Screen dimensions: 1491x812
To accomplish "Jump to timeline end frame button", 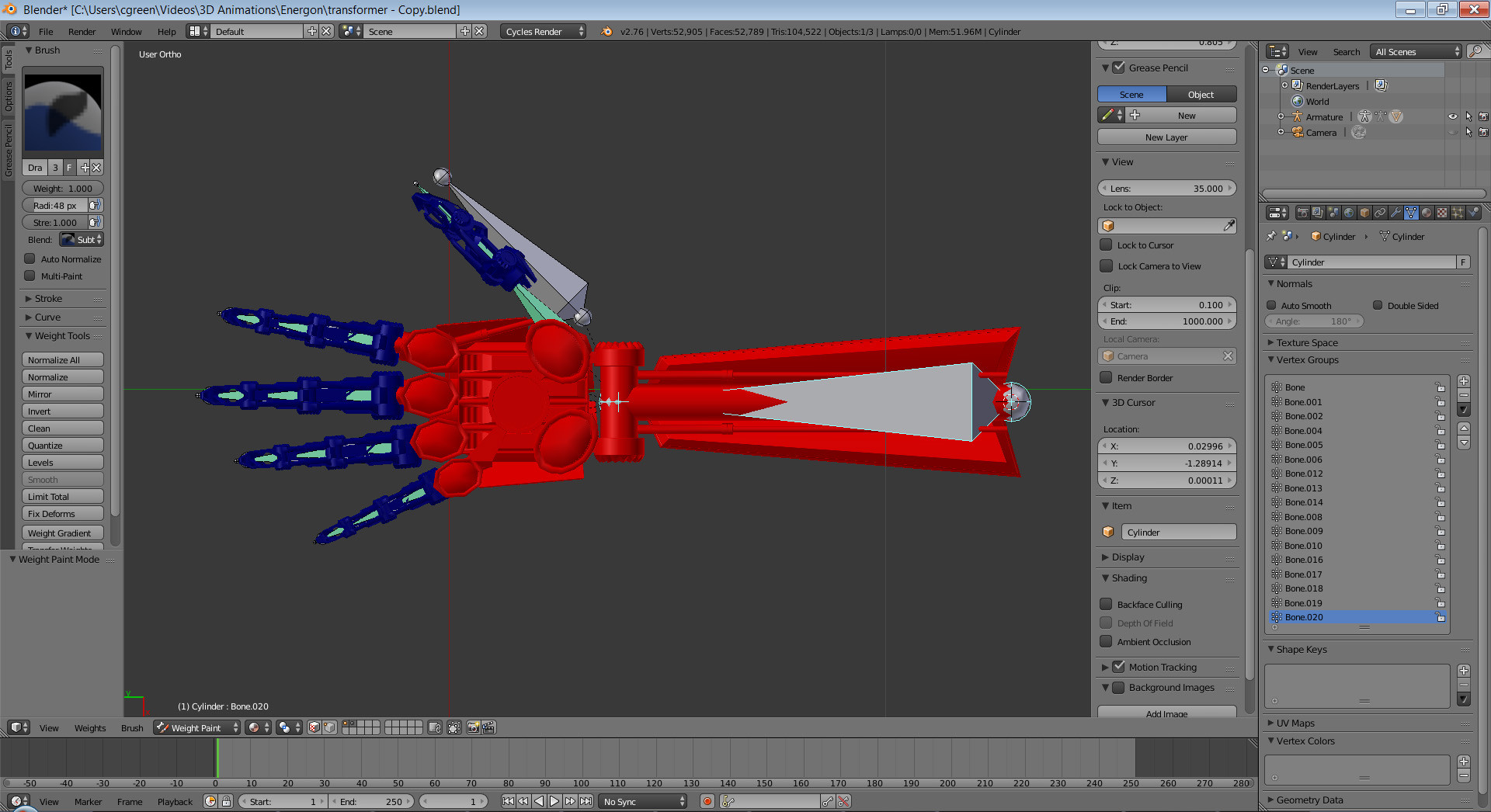I will click(586, 801).
